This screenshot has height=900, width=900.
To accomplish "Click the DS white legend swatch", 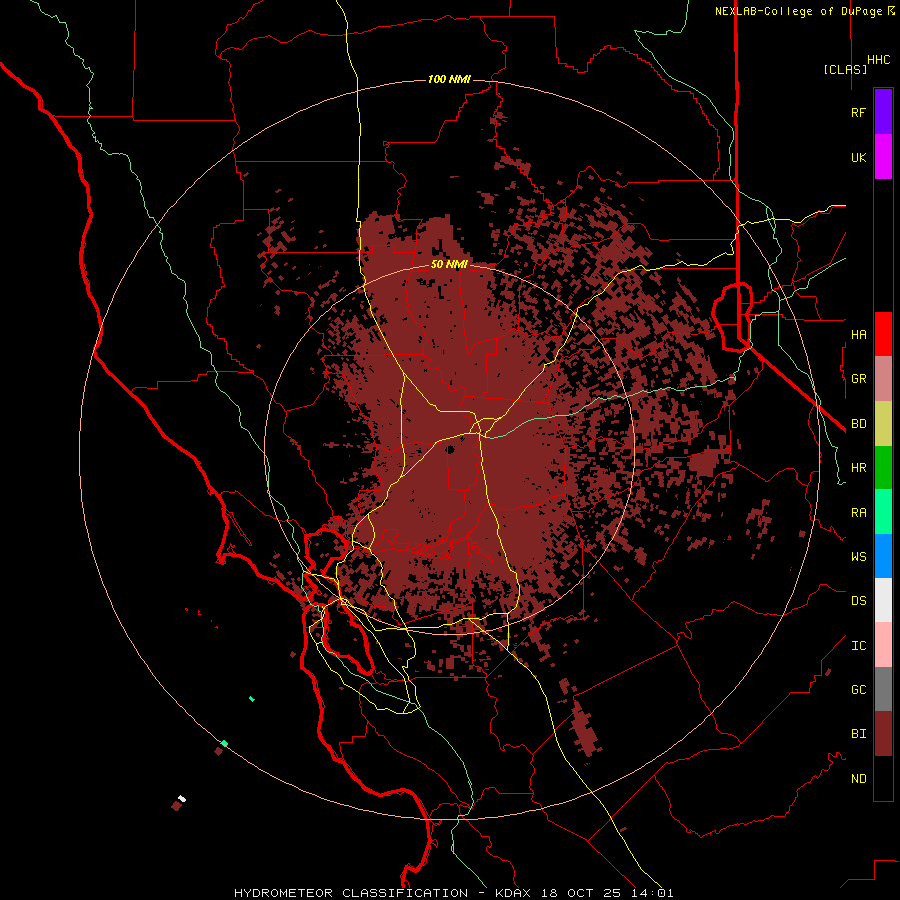I will pyautogui.click(x=883, y=600).
